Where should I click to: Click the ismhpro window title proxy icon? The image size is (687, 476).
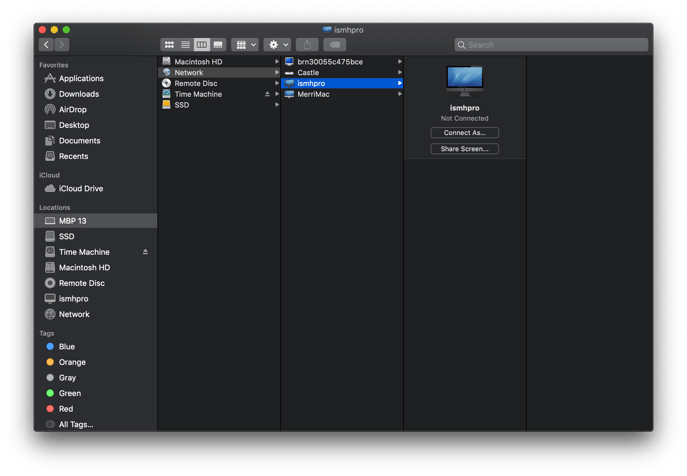tap(327, 30)
